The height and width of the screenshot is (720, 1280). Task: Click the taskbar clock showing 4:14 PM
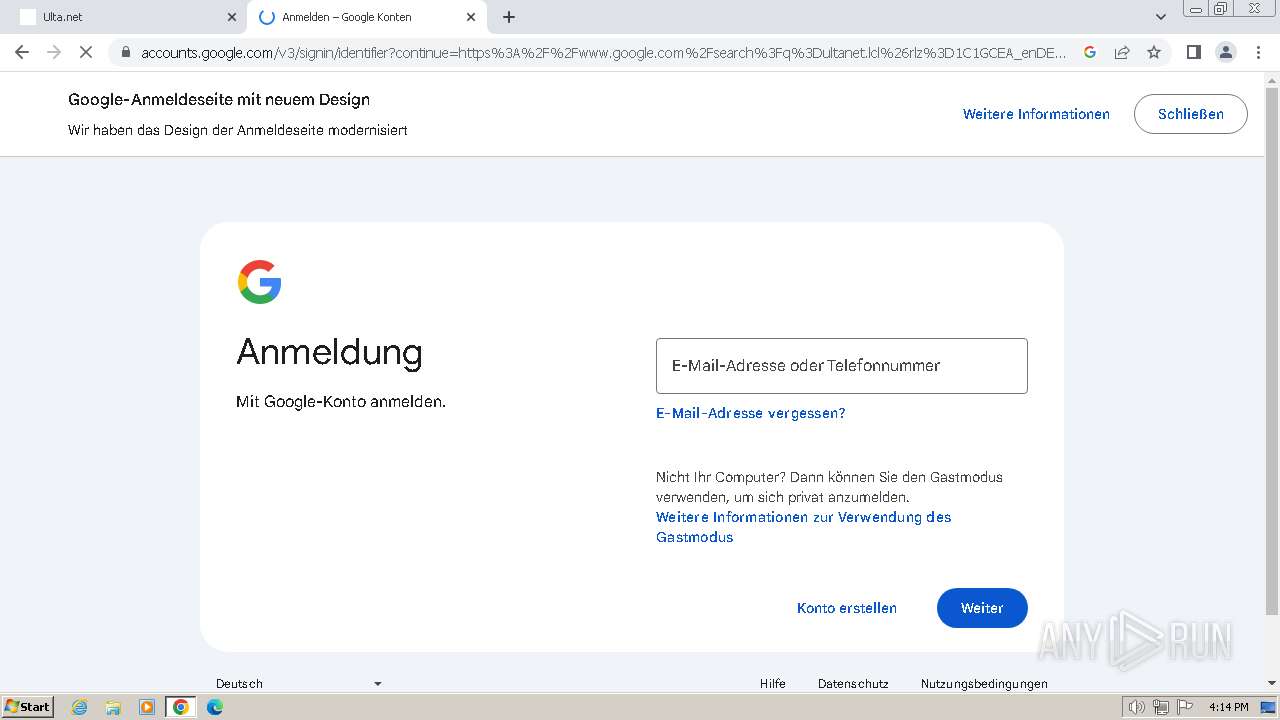tap(1228, 707)
